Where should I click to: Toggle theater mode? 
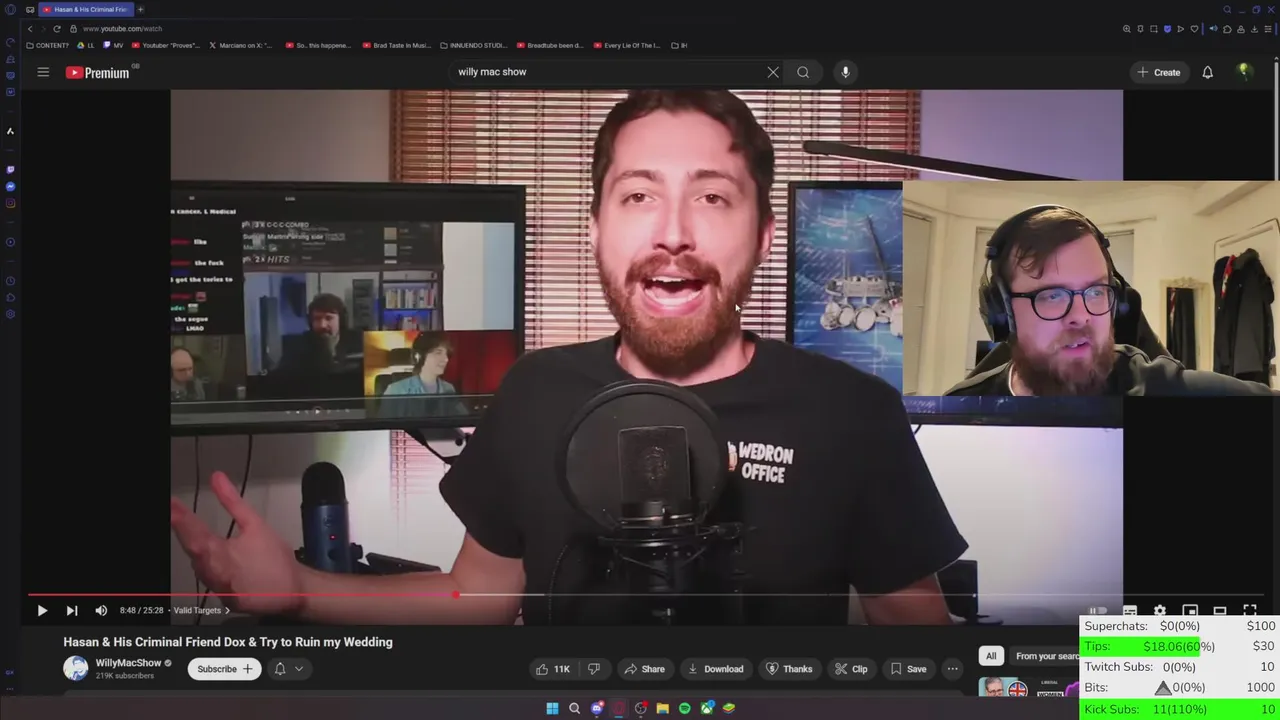[1220, 610]
